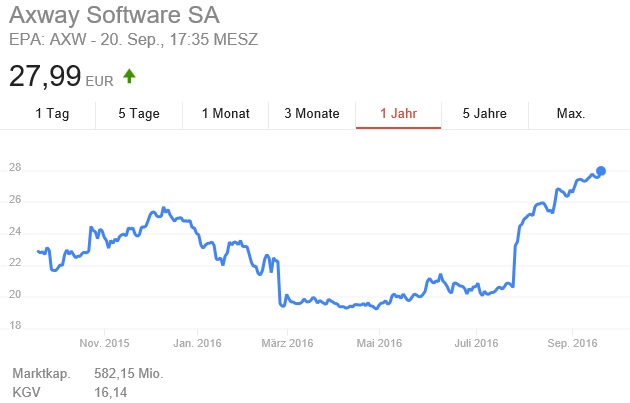This screenshot has height=403, width=630.
Task: Click the EUR currency label
Action: pos(100,79)
